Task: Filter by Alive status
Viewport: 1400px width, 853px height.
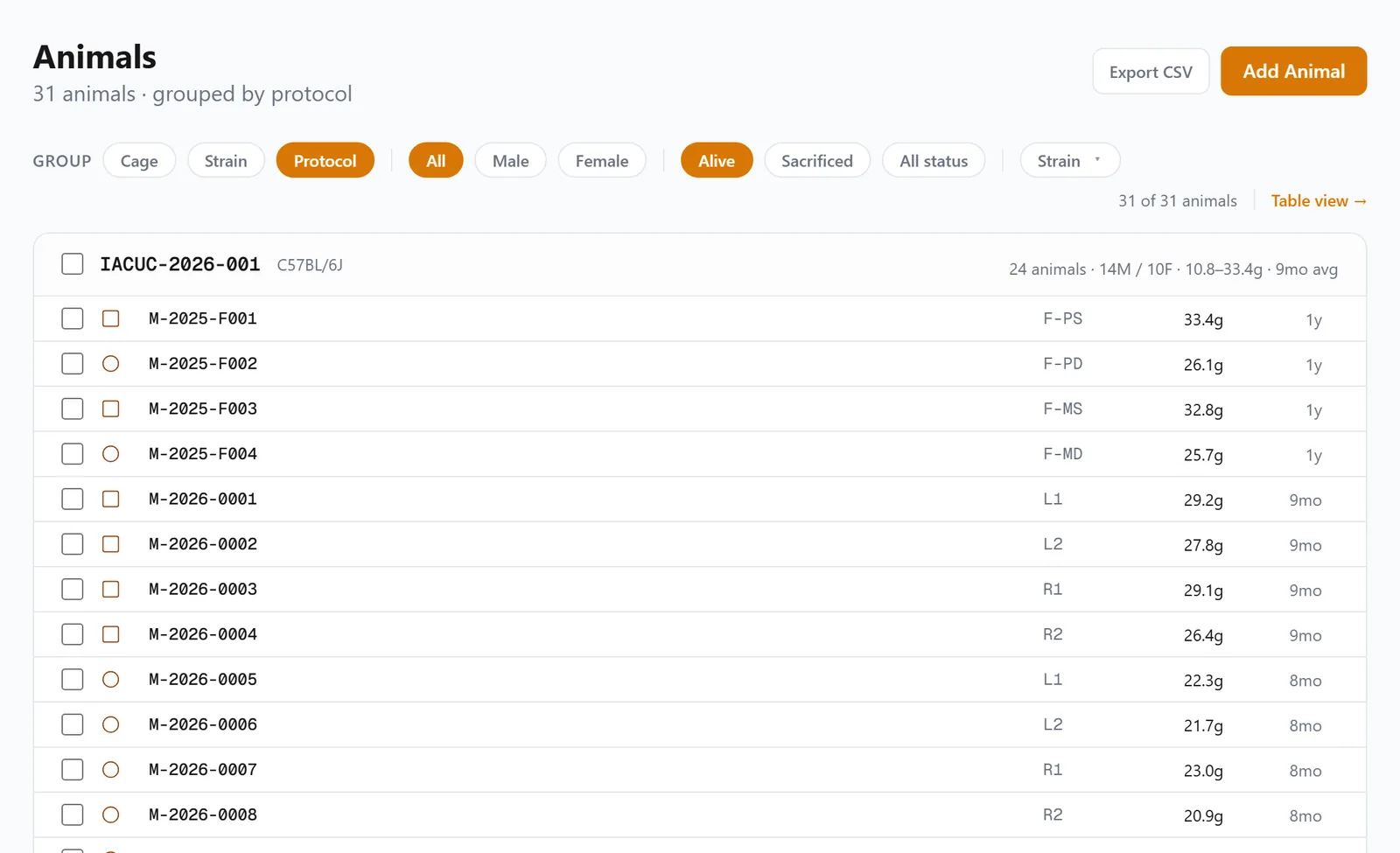Action: coord(717,160)
